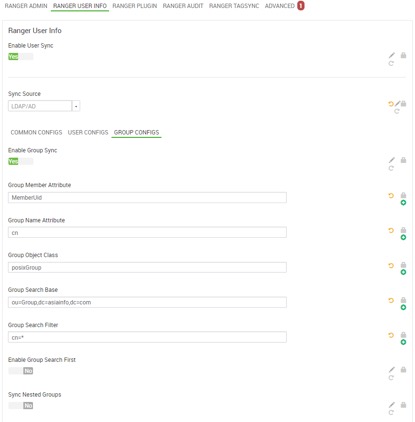Click the refresh icon for Sync Source

pyautogui.click(x=397, y=111)
